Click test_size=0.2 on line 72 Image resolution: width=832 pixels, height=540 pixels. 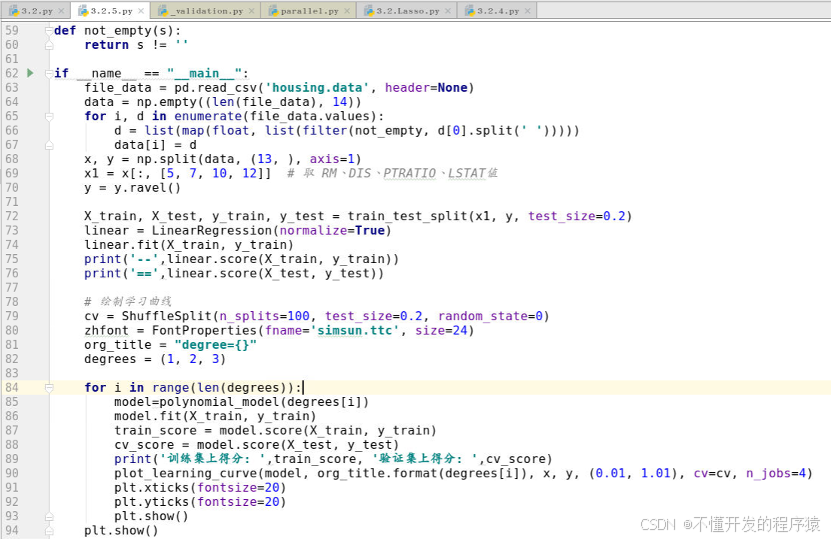577,216
